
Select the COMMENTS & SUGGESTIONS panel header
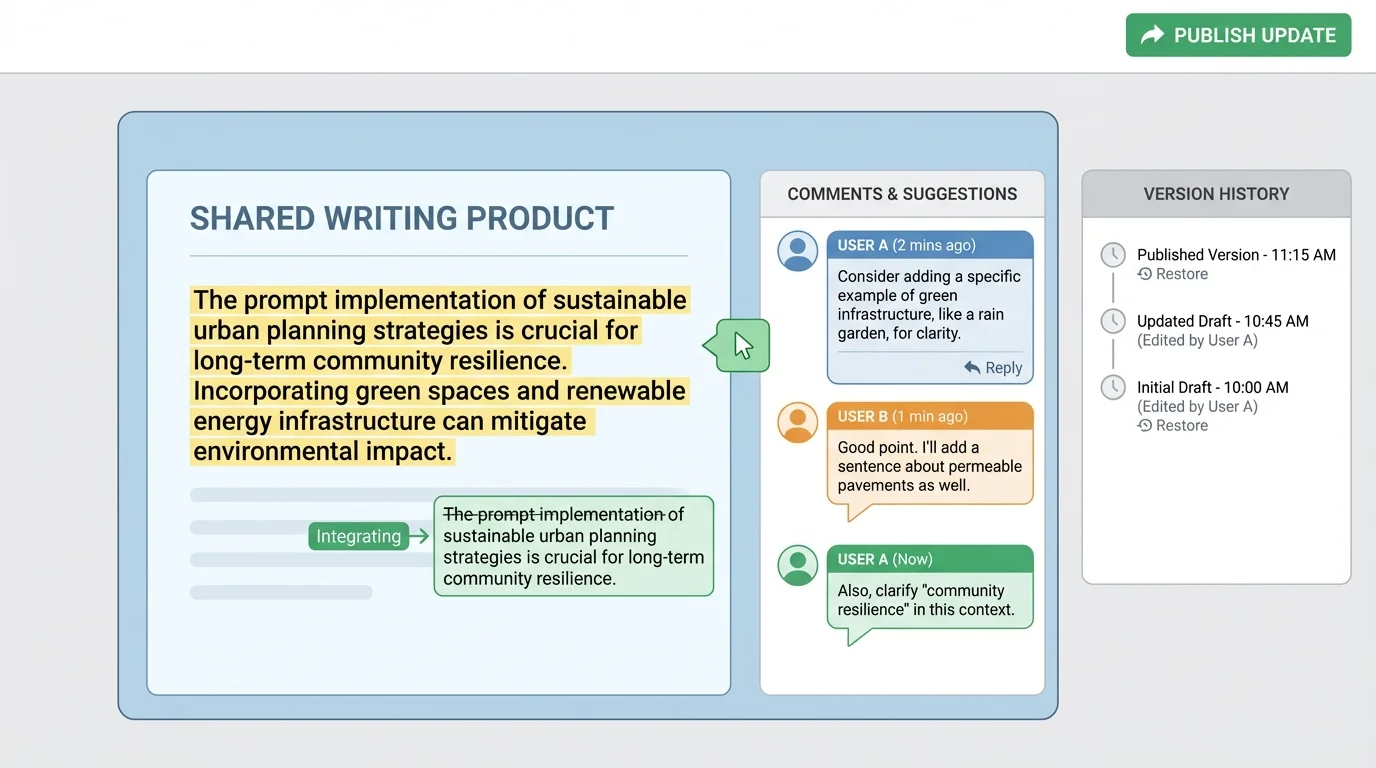902,193
